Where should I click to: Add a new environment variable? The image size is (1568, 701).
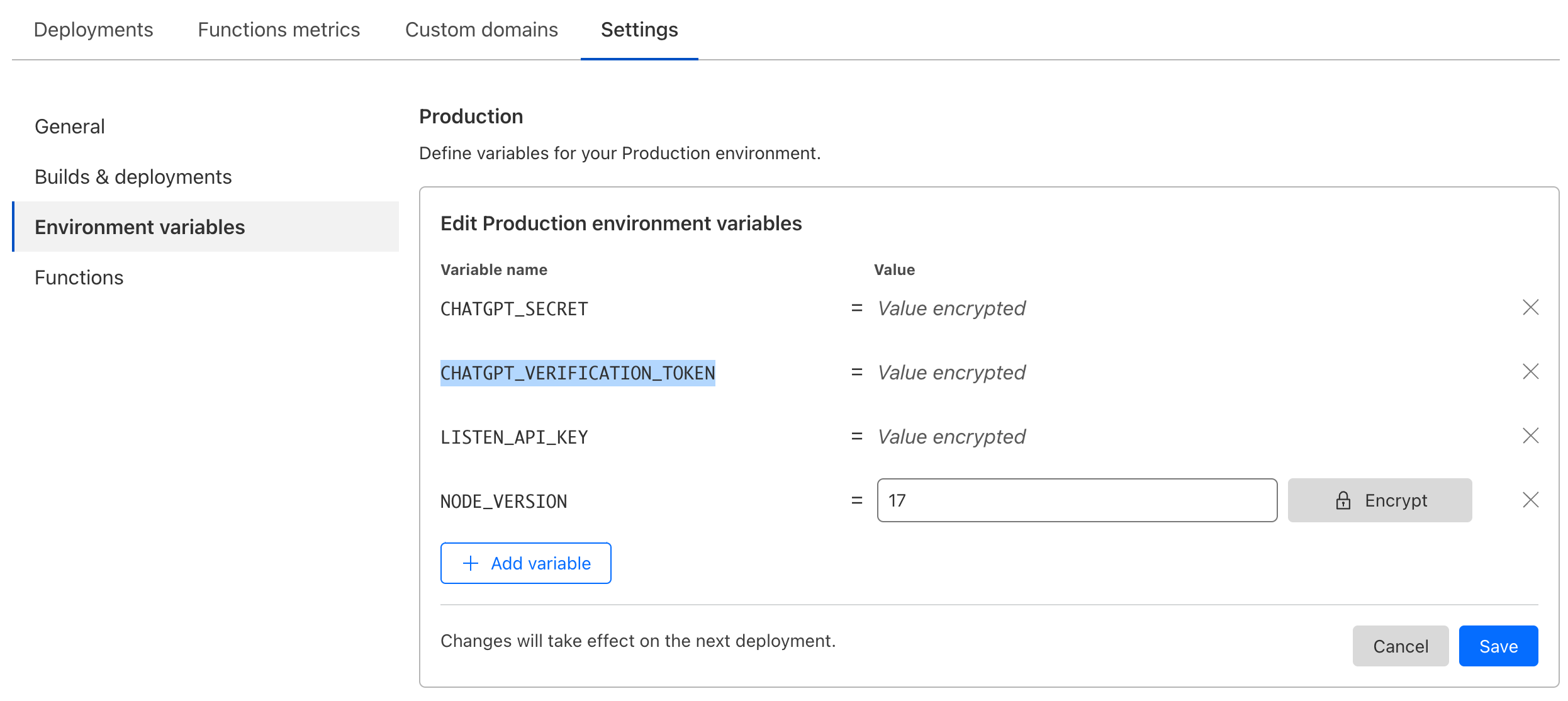pyautogui.click(x=525, y=563)
